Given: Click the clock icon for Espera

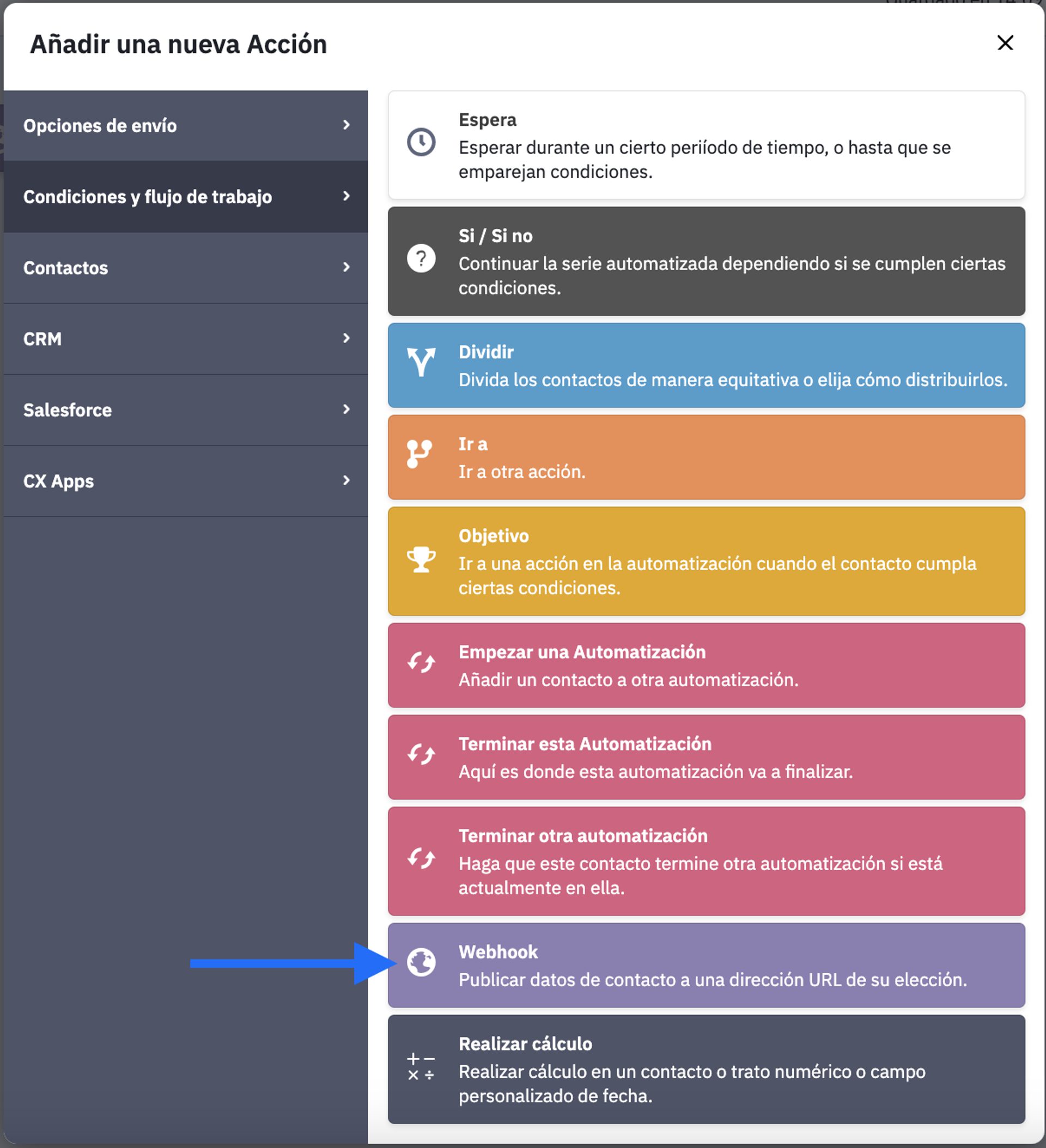Looking at the screenshot, I should click(421, 142).
